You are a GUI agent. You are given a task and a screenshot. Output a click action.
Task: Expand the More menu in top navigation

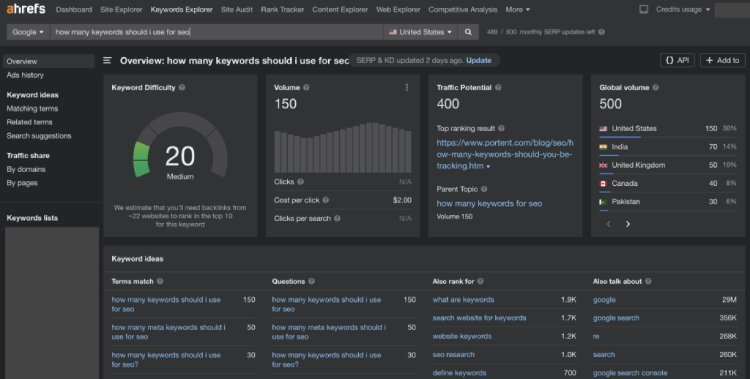click(518, 10)
